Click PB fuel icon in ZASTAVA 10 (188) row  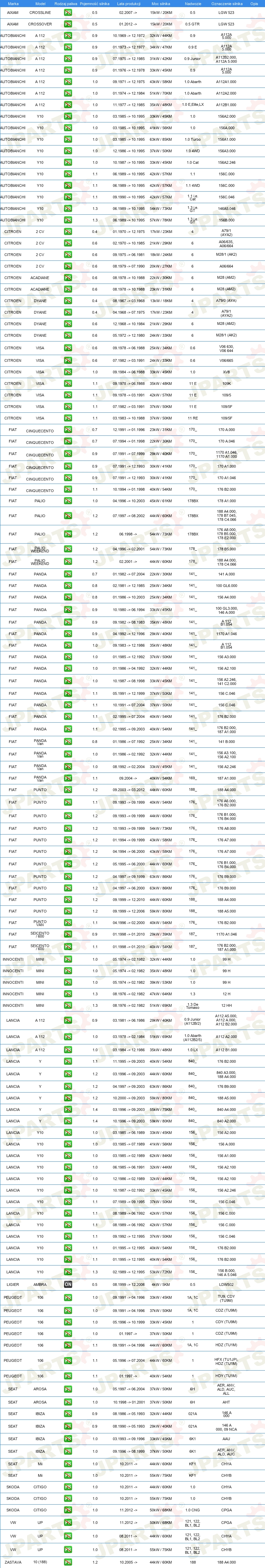coord(68,1562)
